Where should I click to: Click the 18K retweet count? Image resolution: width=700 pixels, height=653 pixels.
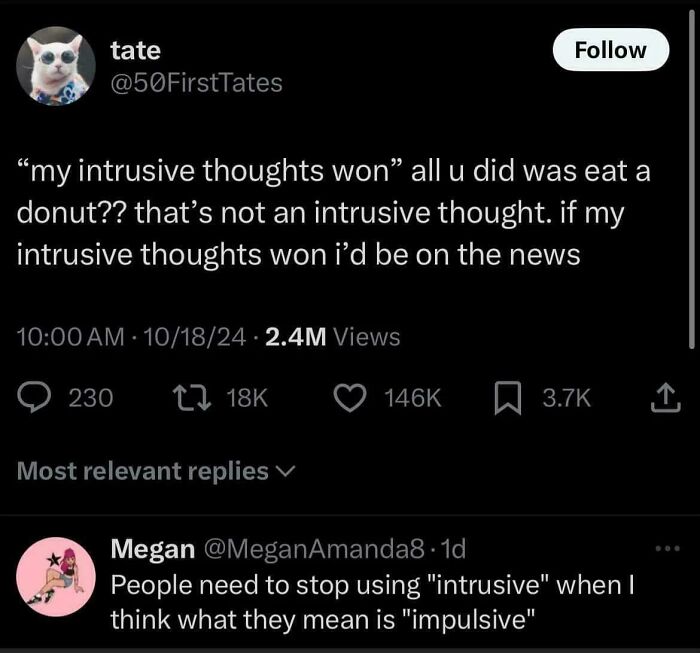pyautogui.click(x=248, y=398)
